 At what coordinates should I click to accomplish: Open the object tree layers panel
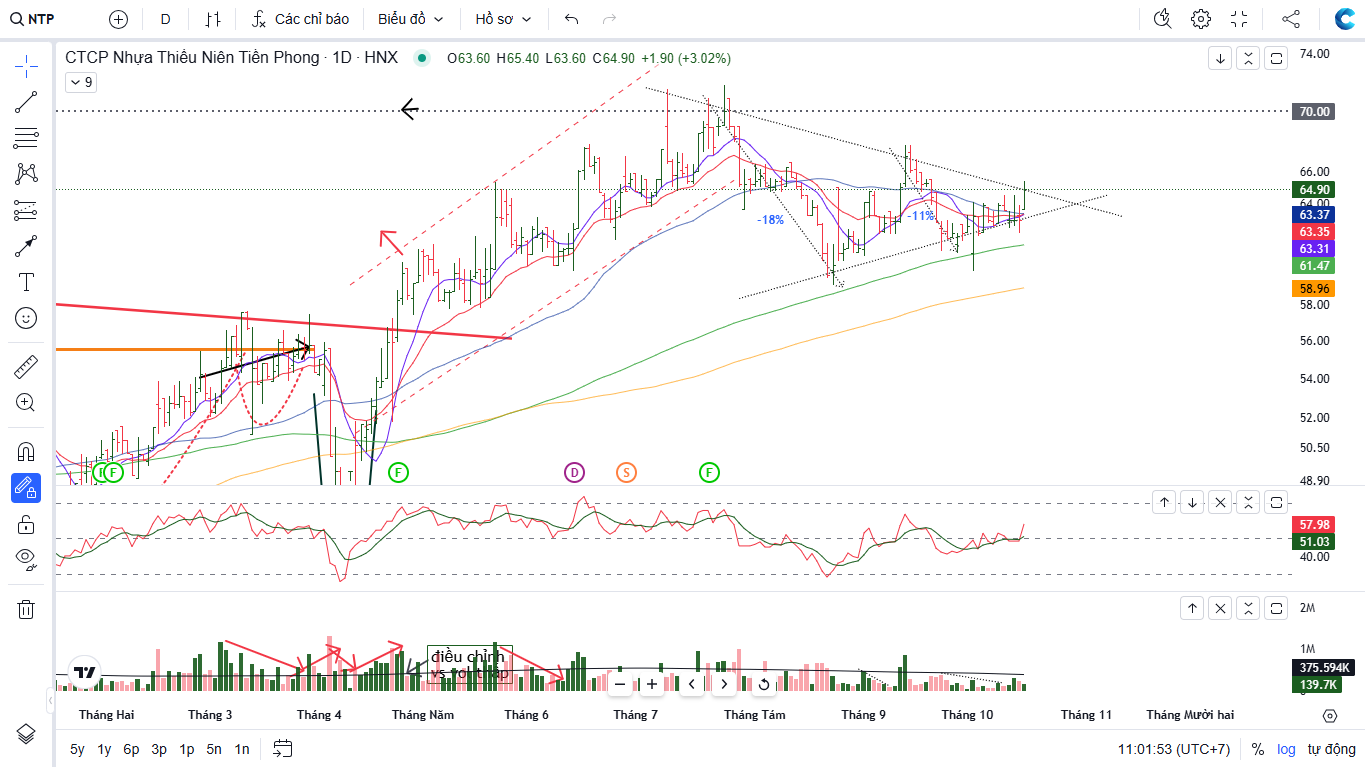(26, 734)
